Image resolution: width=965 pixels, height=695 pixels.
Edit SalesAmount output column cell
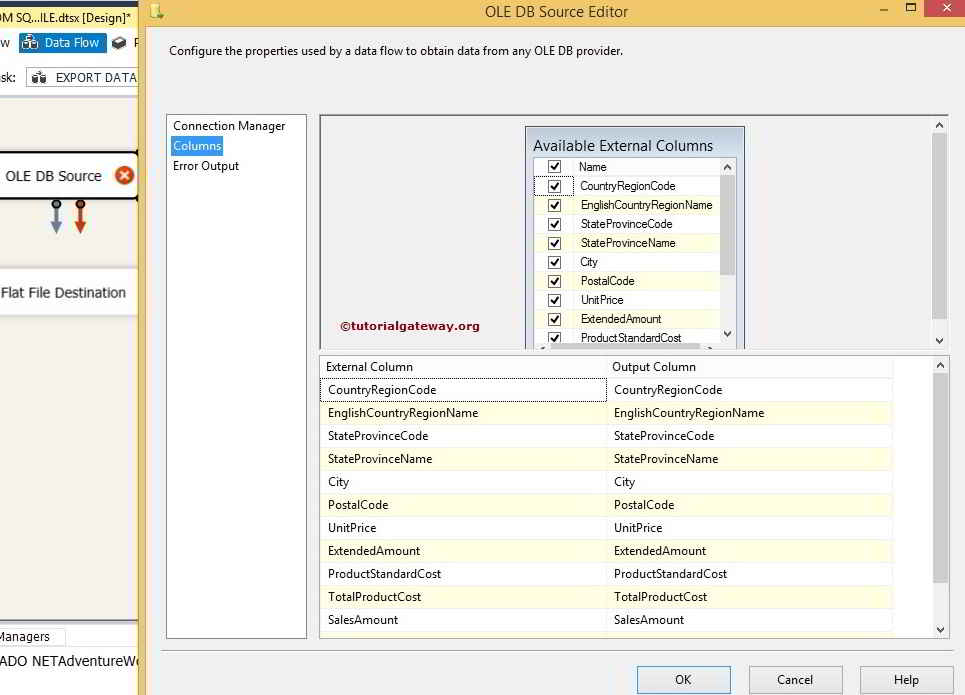click(749, 620)
